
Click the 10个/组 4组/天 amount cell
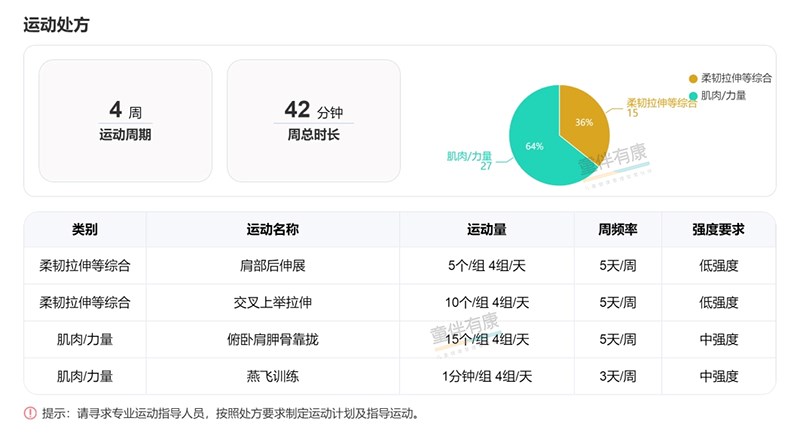(487, 302)
